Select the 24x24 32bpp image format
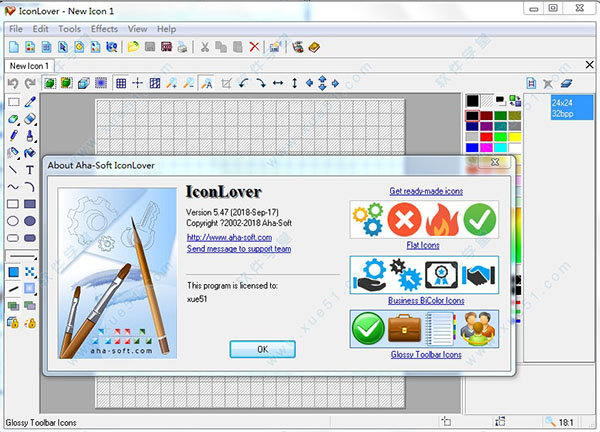Screen dimensions: 600x432 click(x=571, y=108)
